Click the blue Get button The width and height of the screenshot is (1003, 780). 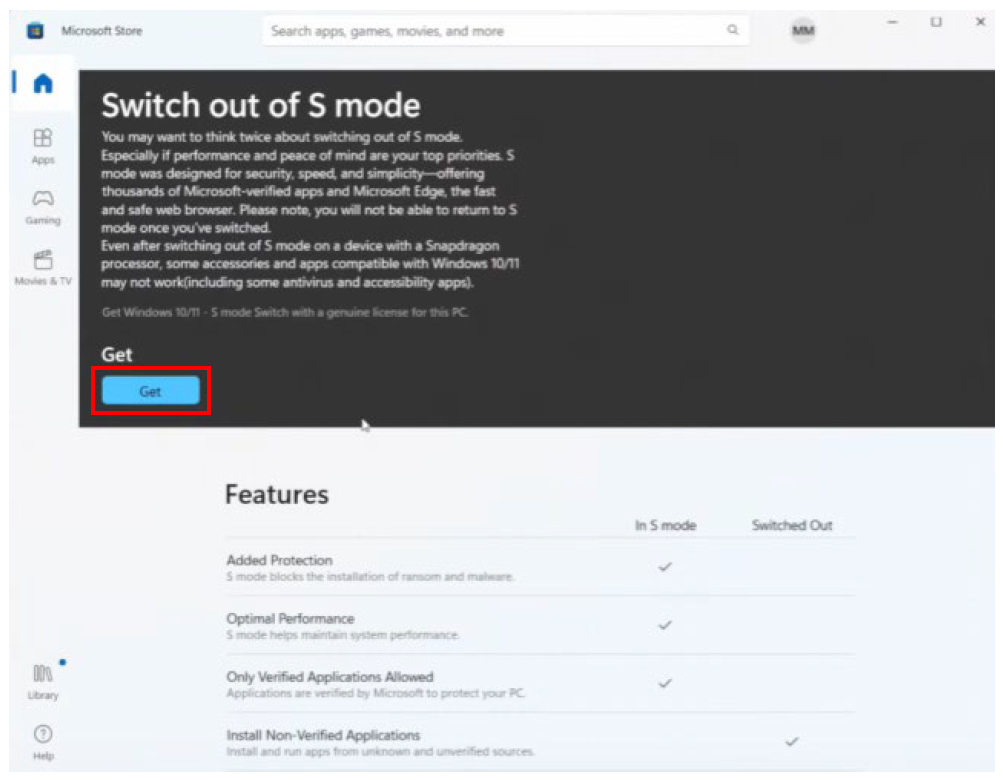pos(150,392)
